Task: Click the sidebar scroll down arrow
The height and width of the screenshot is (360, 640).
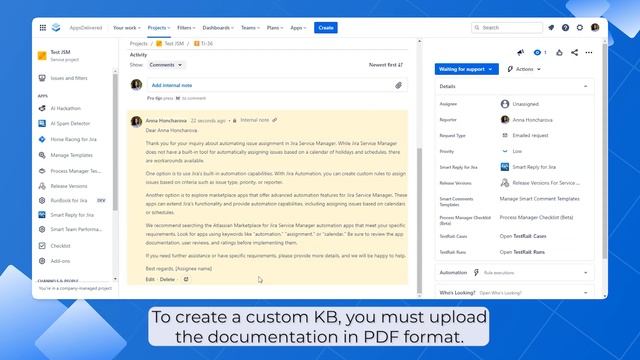Action: coord(115,279)
